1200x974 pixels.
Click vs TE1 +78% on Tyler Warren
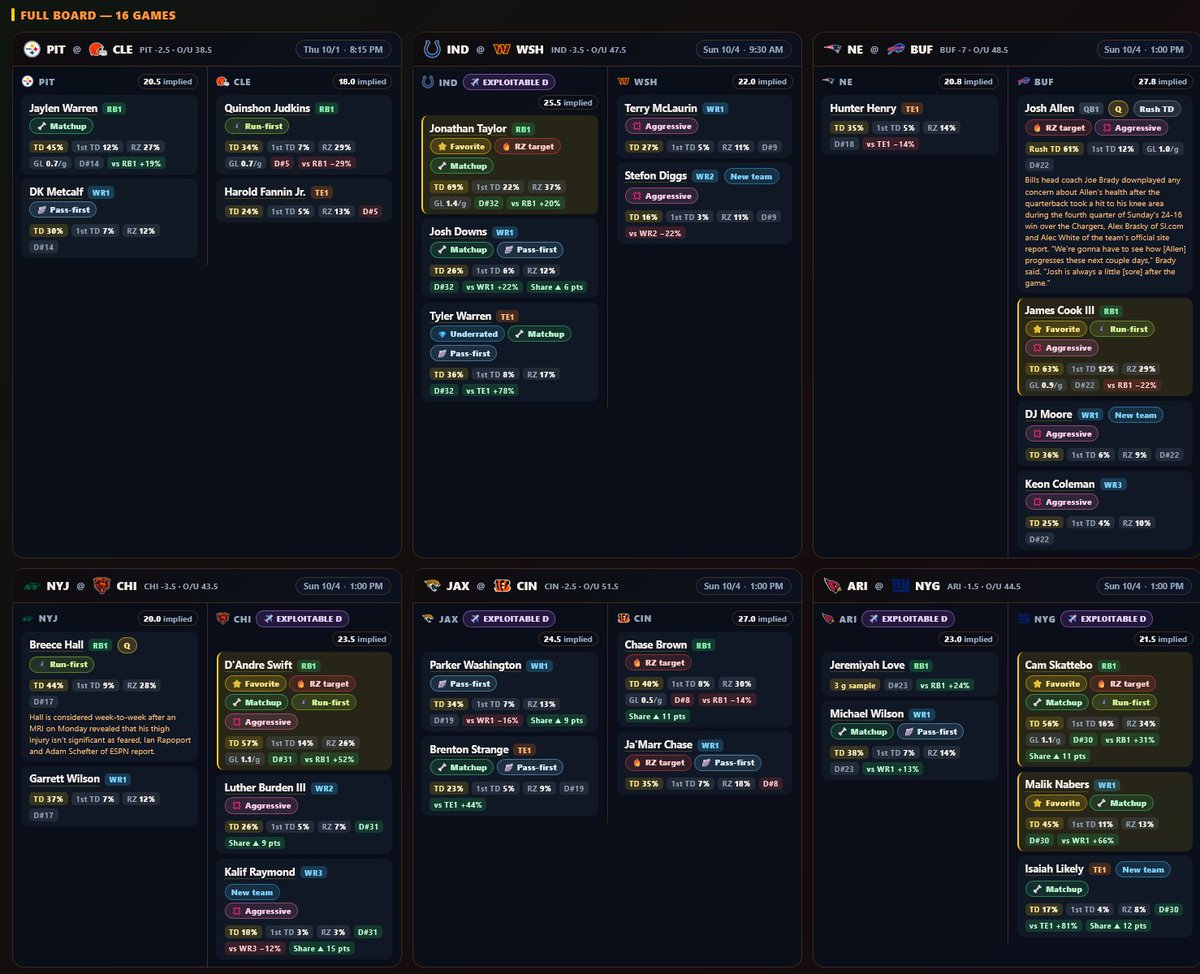coord(490,391)
